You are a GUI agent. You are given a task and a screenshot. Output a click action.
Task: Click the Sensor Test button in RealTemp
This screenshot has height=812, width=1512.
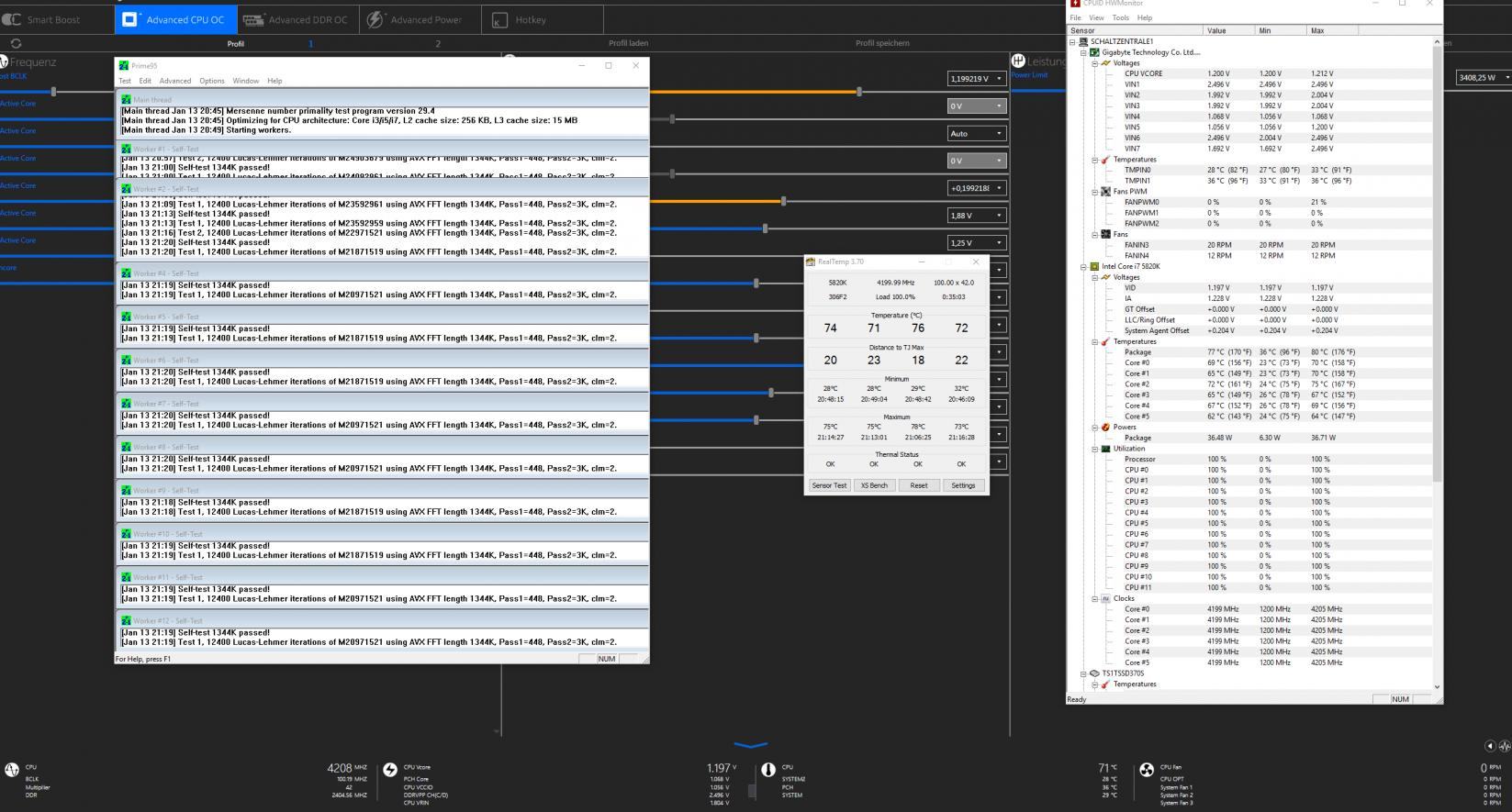click(x=829, y=485)
